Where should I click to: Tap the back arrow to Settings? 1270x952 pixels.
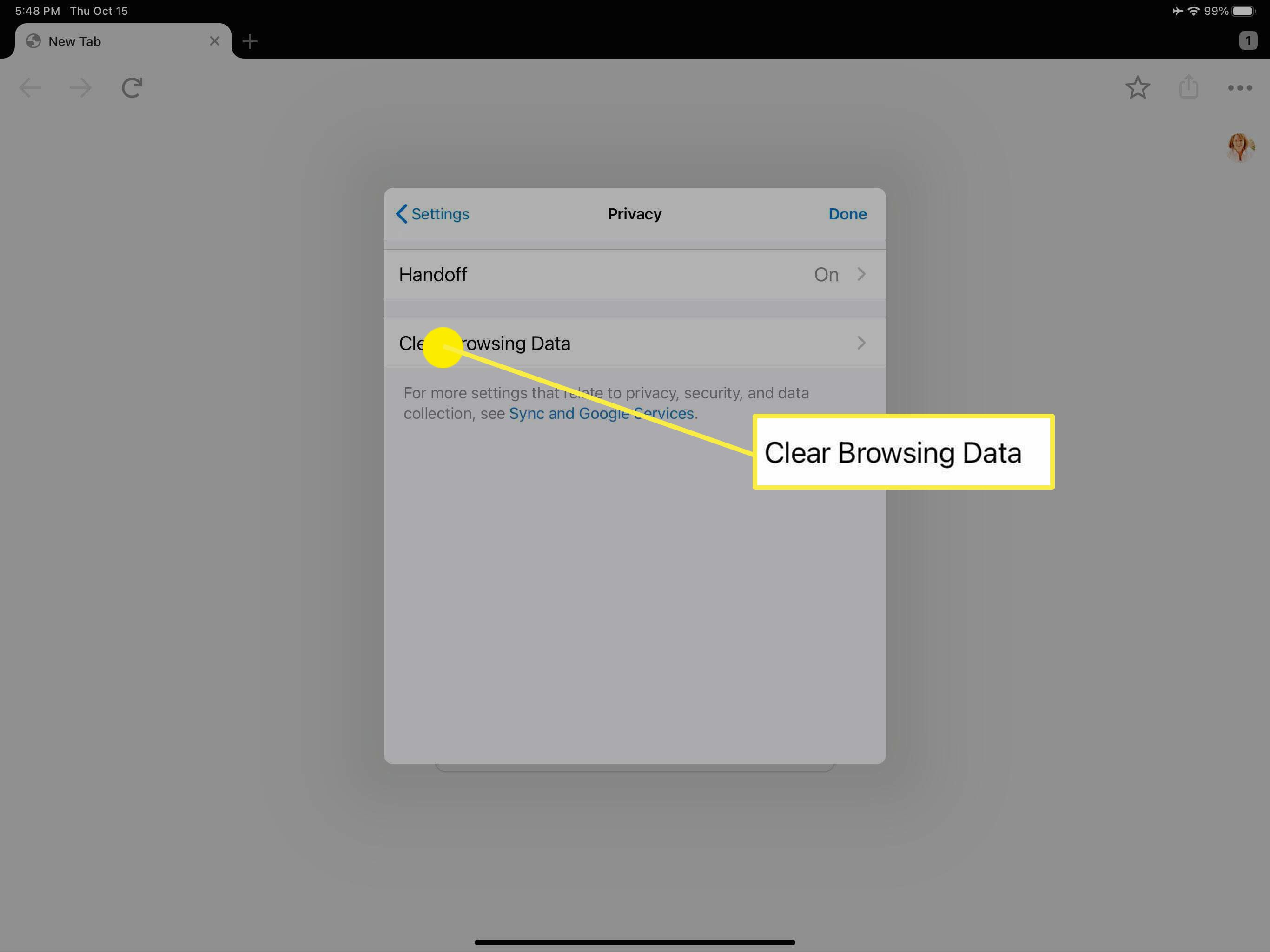click(402, 213)
